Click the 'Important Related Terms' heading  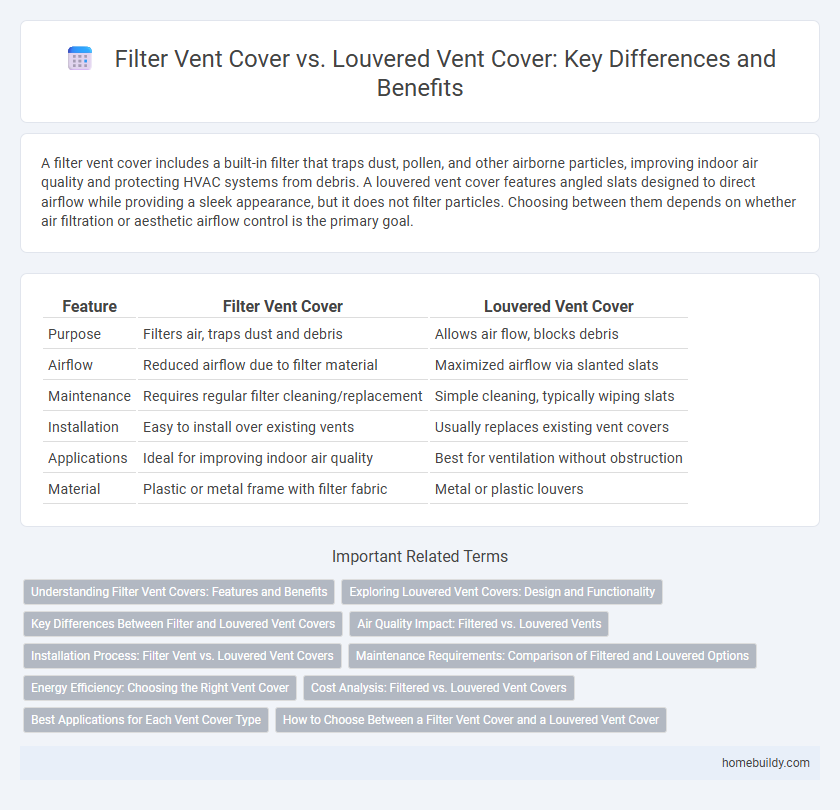(420, 556)
